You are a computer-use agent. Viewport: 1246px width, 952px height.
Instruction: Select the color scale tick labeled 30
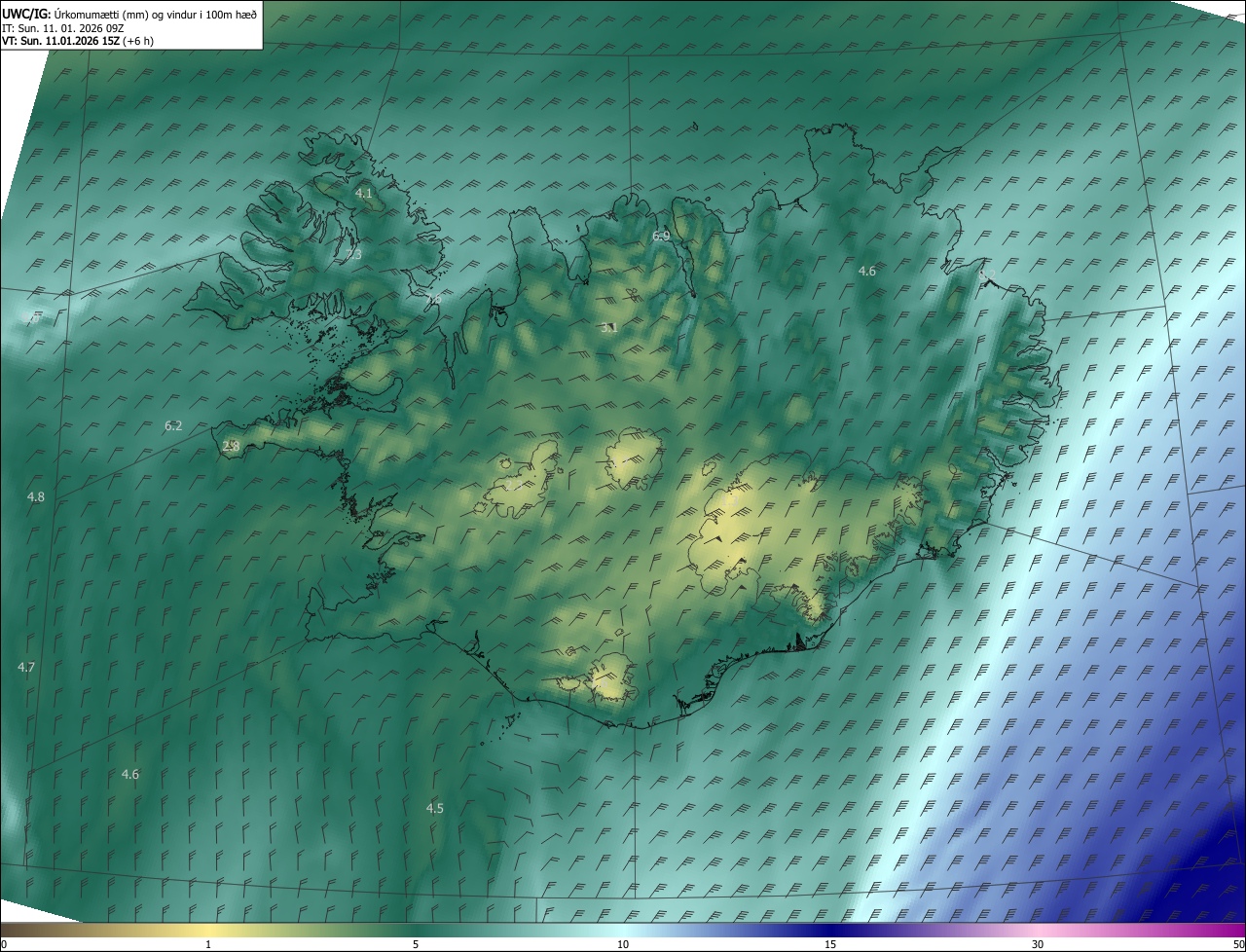pos(1038,944)
